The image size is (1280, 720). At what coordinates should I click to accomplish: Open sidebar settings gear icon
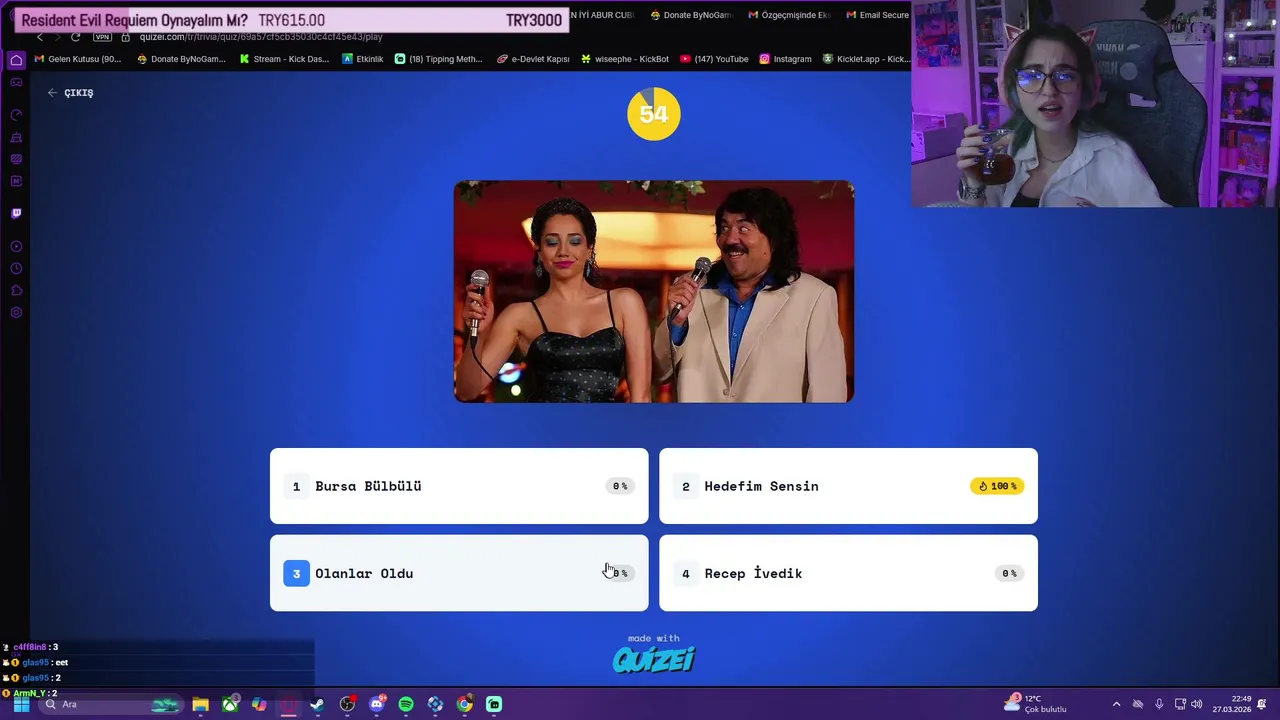click(16, 313)
